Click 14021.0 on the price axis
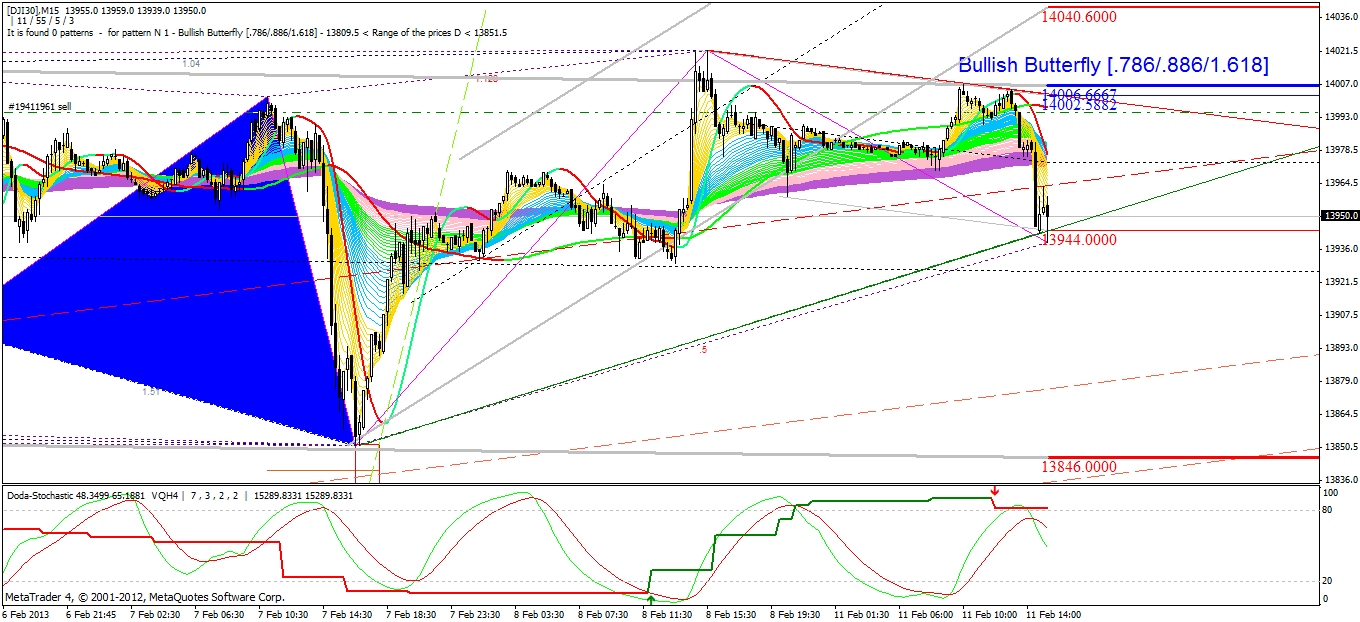Image resolution: width=1360 pixels, height=622 pixels. pyautogui.click(x=1339, y=50)
